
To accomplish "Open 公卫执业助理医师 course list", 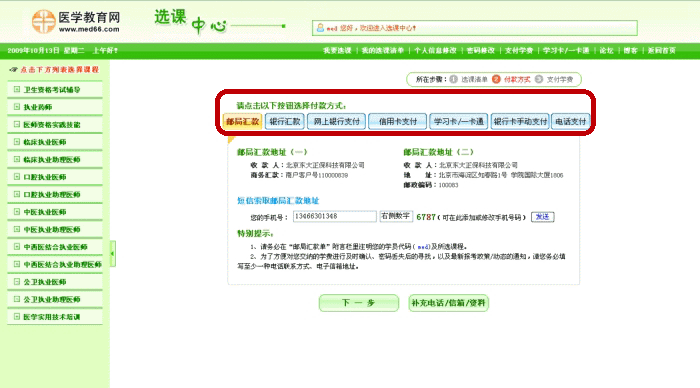I will click(52, 299).
